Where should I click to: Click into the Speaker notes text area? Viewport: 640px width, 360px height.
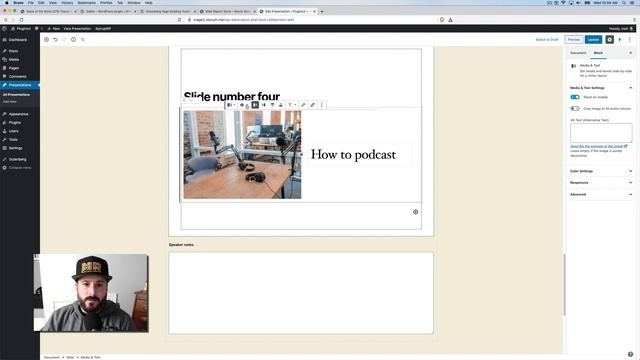point(301,293)
